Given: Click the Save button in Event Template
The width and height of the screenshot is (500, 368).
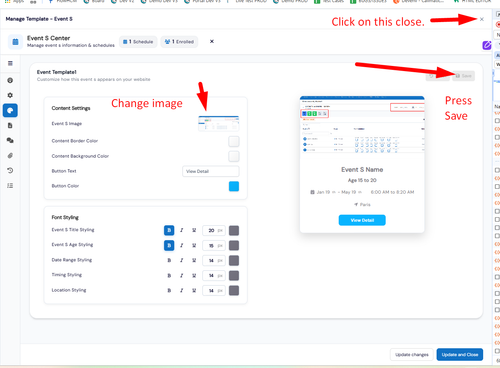Looking at the screenshot, I should (x=463, y=76).
